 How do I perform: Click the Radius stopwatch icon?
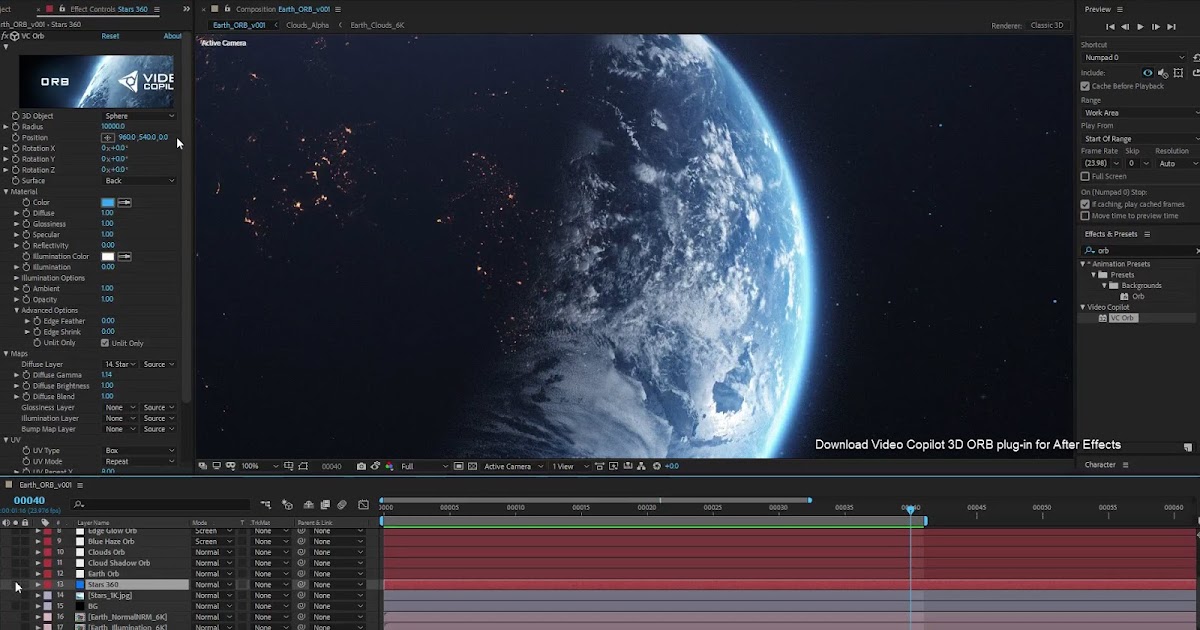click(x=15, y=127)
